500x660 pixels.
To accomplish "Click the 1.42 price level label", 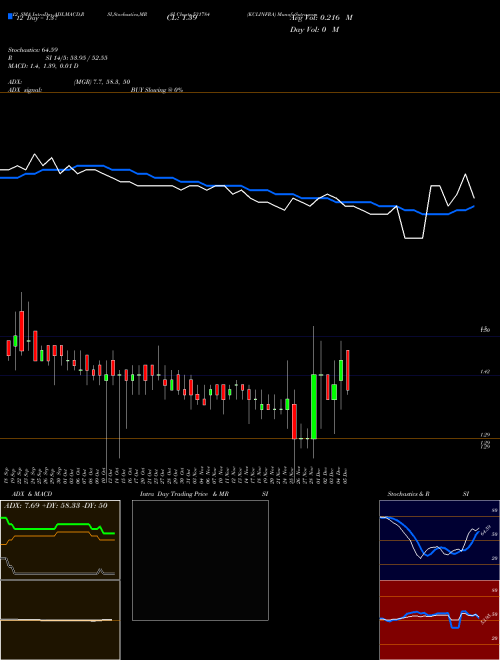I will pyautogui.click(x=485, y=372).
